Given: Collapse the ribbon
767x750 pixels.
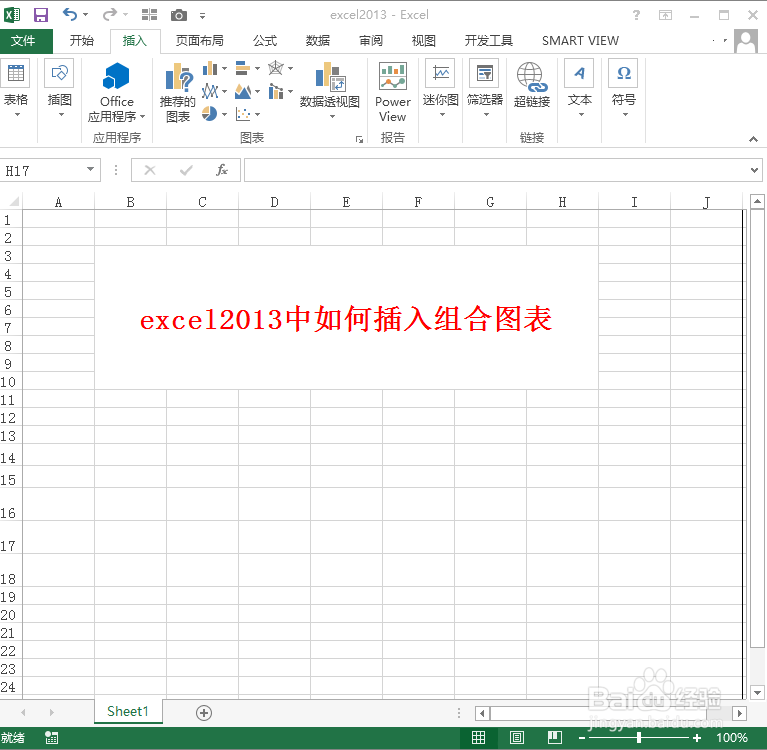Looking at the screenshot, I should point(753,139).
